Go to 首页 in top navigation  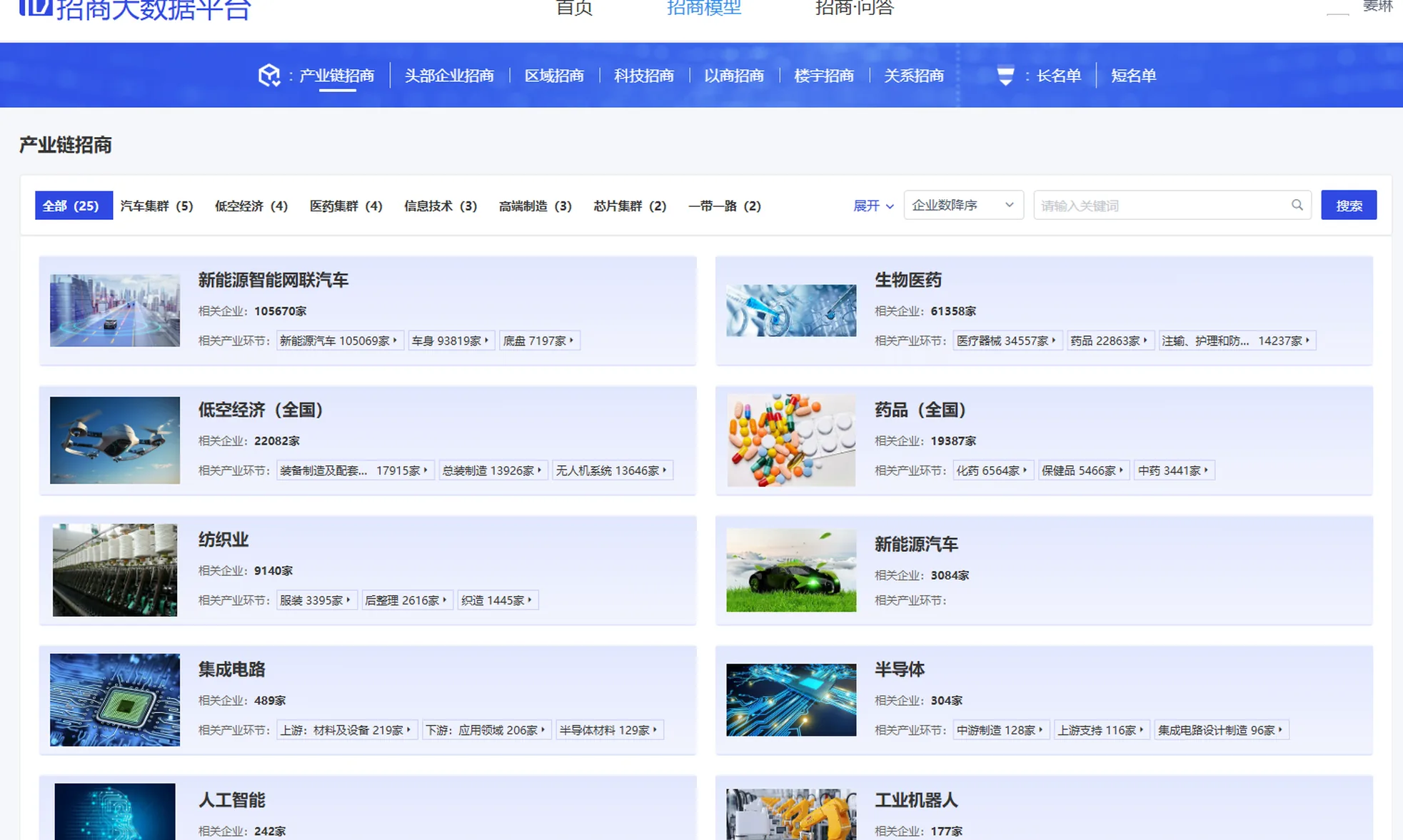click(574, 8)
